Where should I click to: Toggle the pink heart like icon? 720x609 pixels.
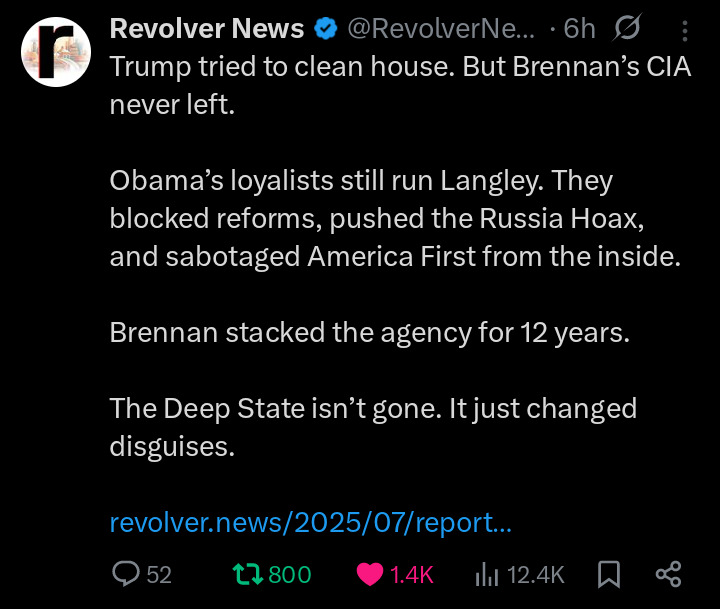pyautogui.click(x=370, y=574)
